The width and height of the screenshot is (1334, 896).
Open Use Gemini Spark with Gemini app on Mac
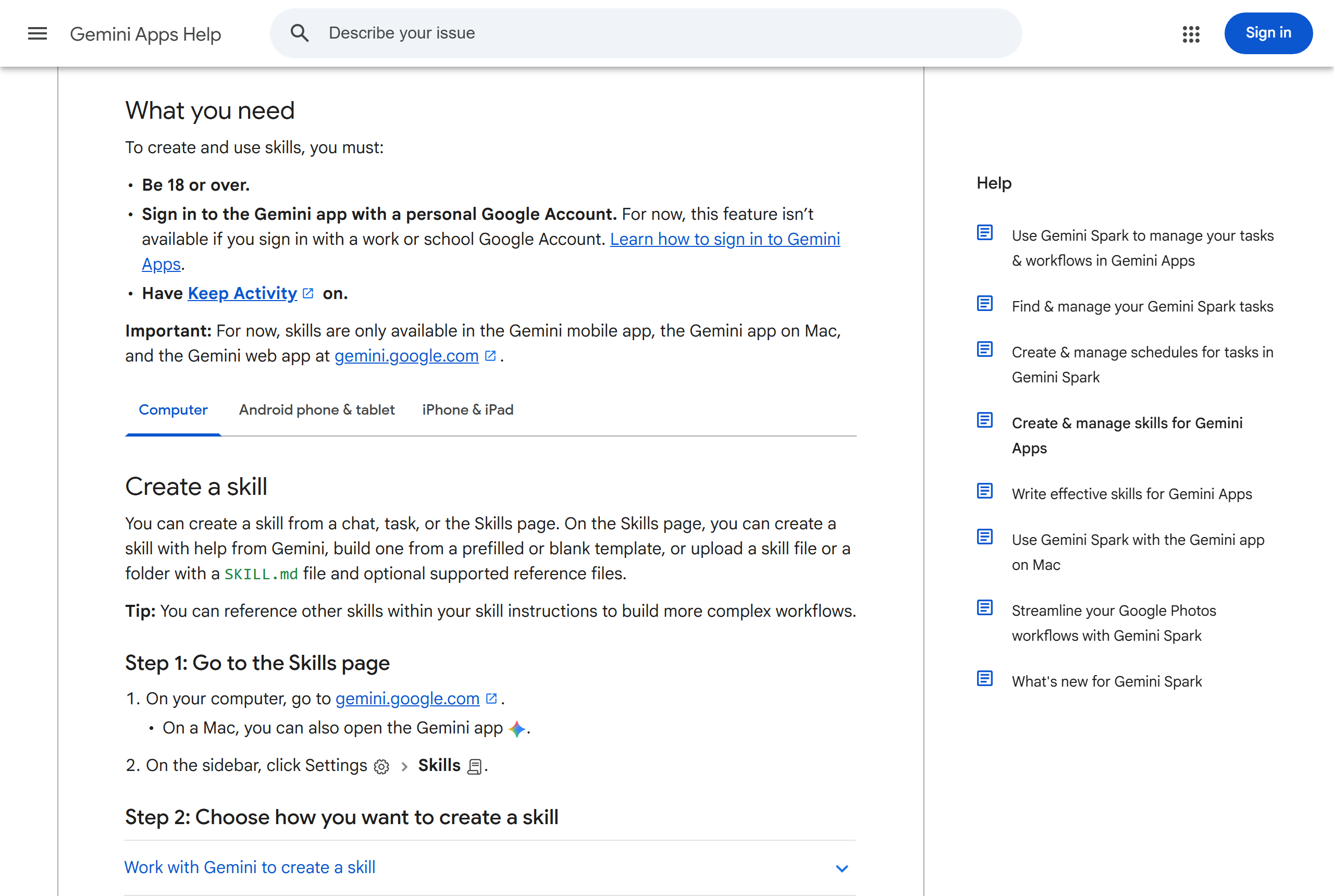(x=1138, y=552)
